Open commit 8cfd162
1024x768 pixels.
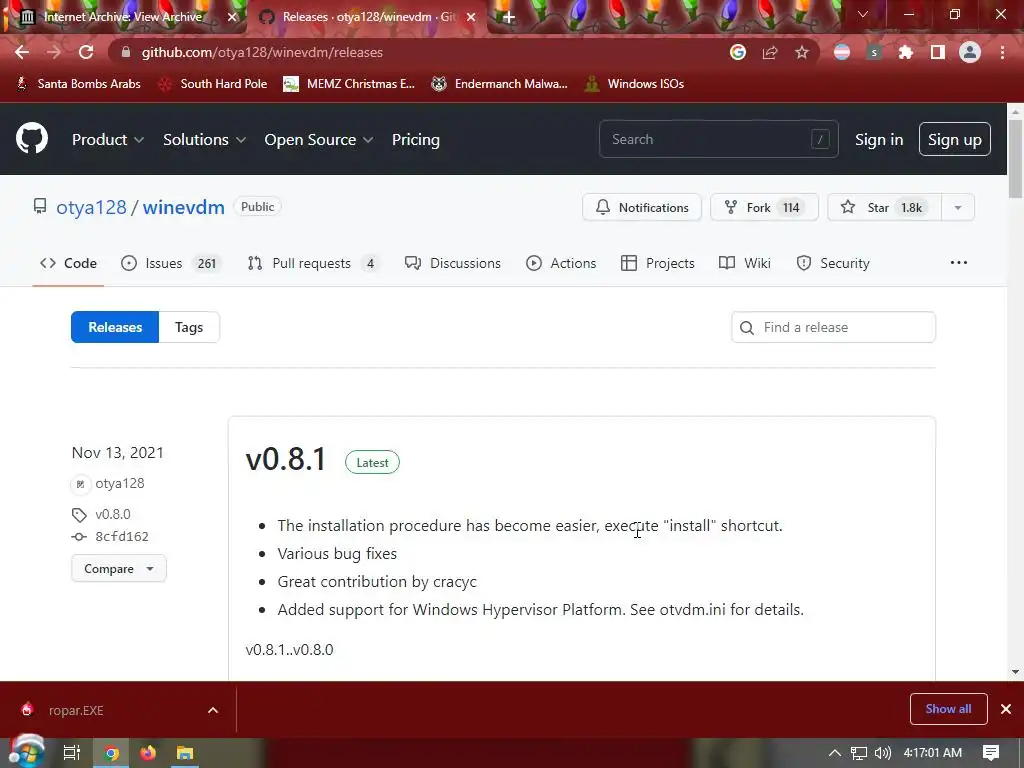[x=122, y=536]
